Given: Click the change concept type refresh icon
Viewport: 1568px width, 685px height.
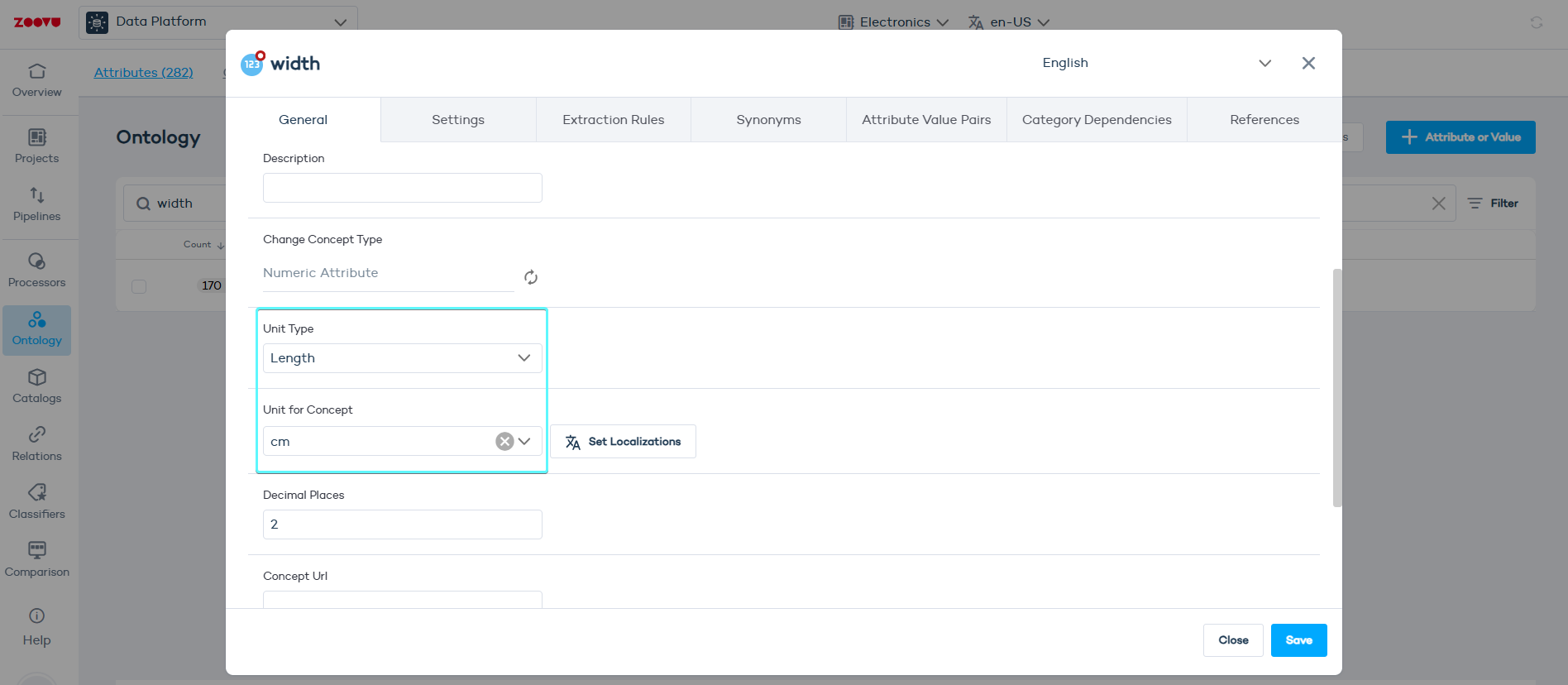Looking at the screenshot, I should 531,277.
